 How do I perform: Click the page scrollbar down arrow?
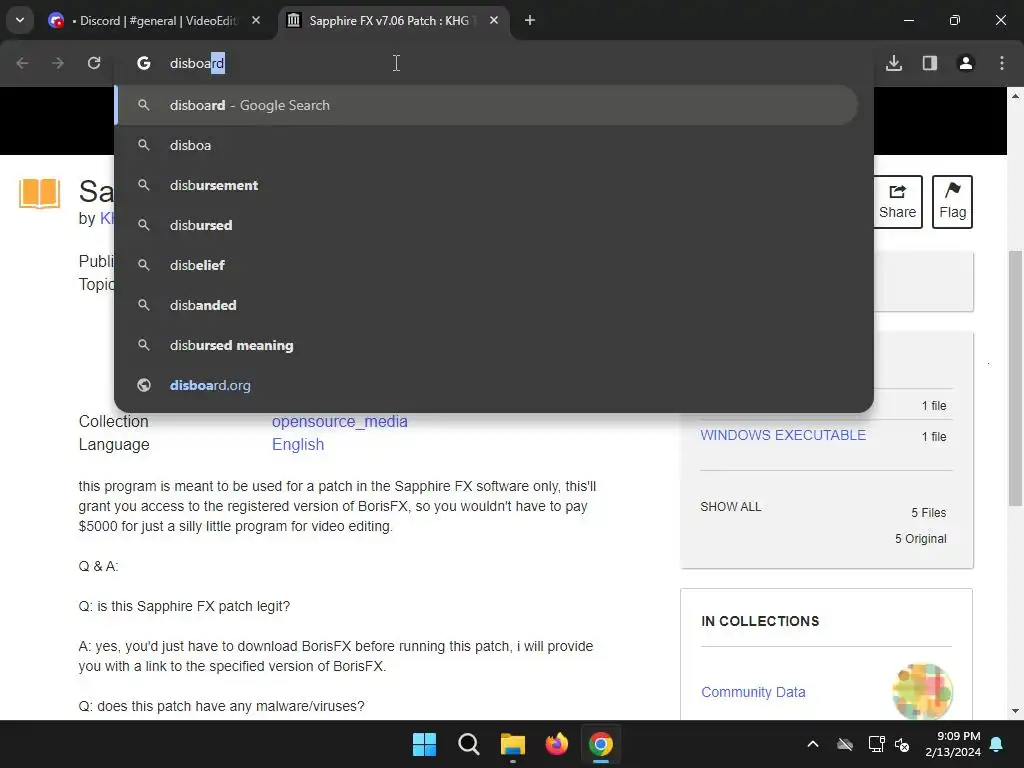(1016, 711)
